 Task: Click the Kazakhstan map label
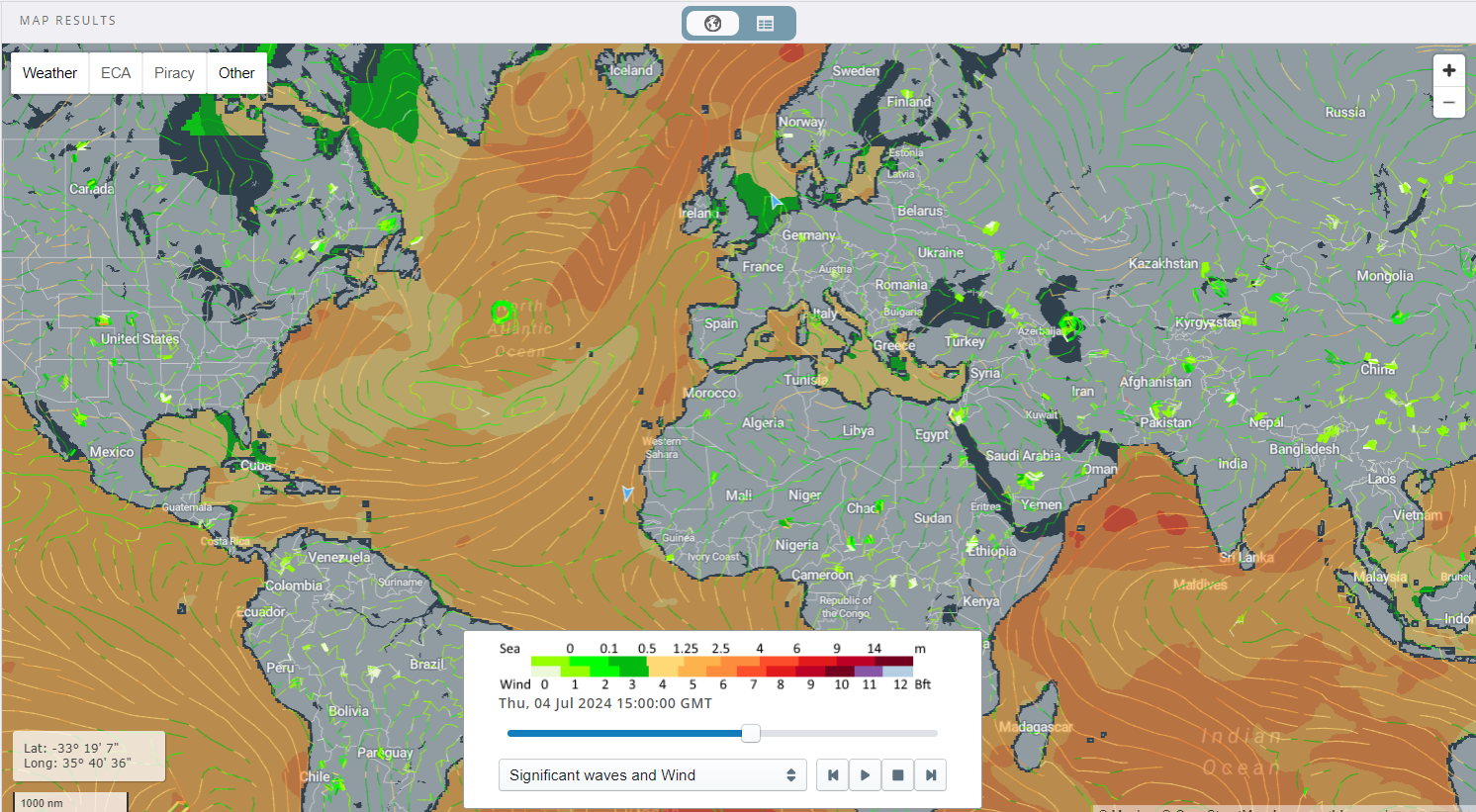coord(1163,264)
